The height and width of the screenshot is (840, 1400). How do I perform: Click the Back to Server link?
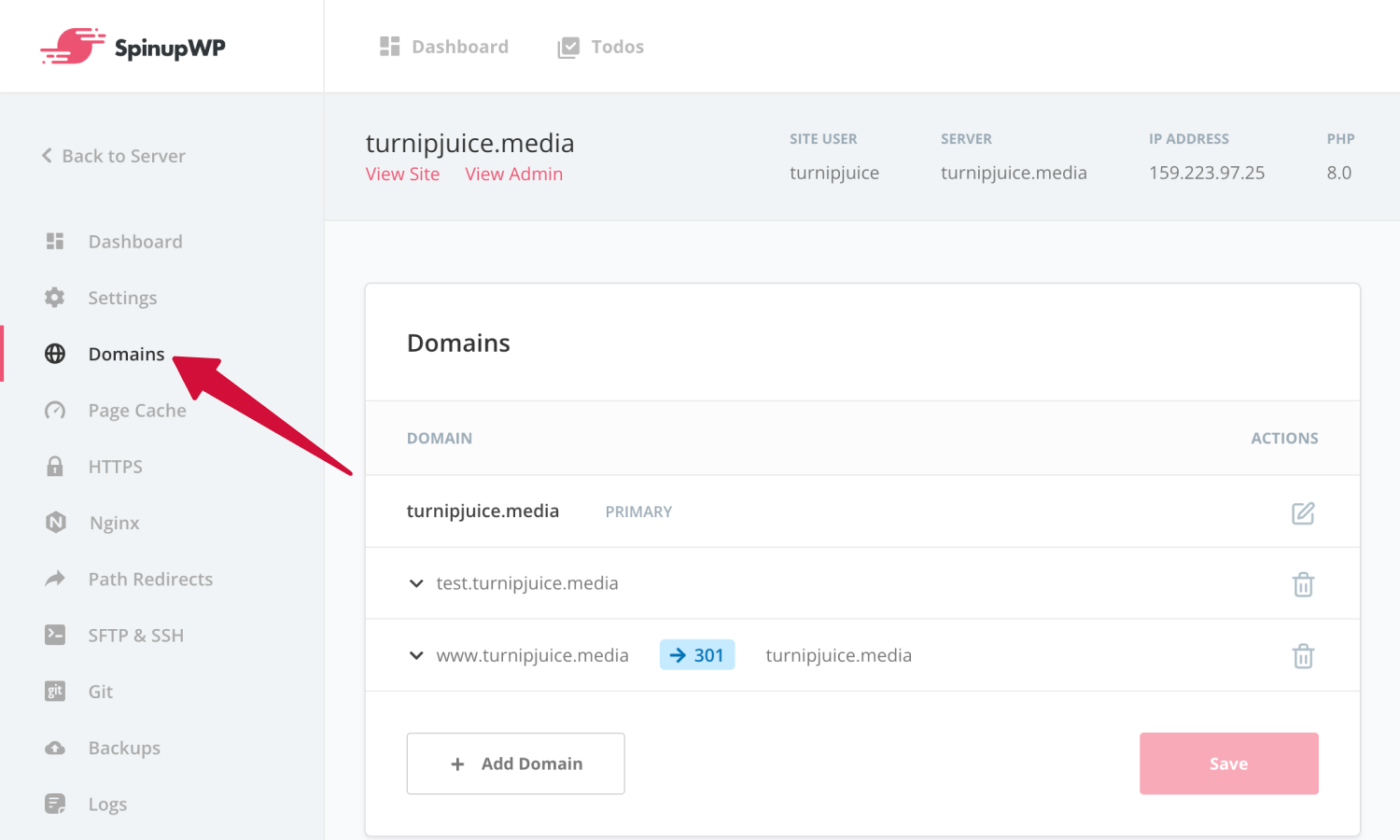114,156
